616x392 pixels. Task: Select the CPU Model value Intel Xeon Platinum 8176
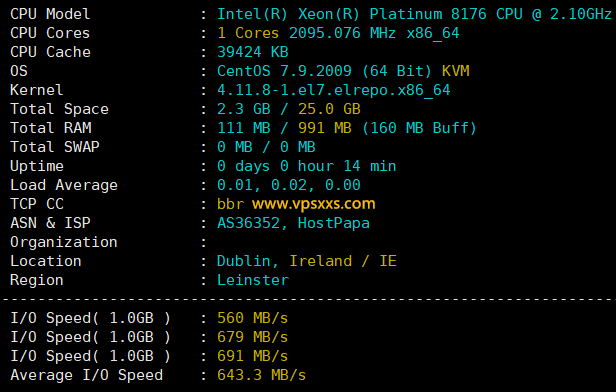click(x=414, y=14)
